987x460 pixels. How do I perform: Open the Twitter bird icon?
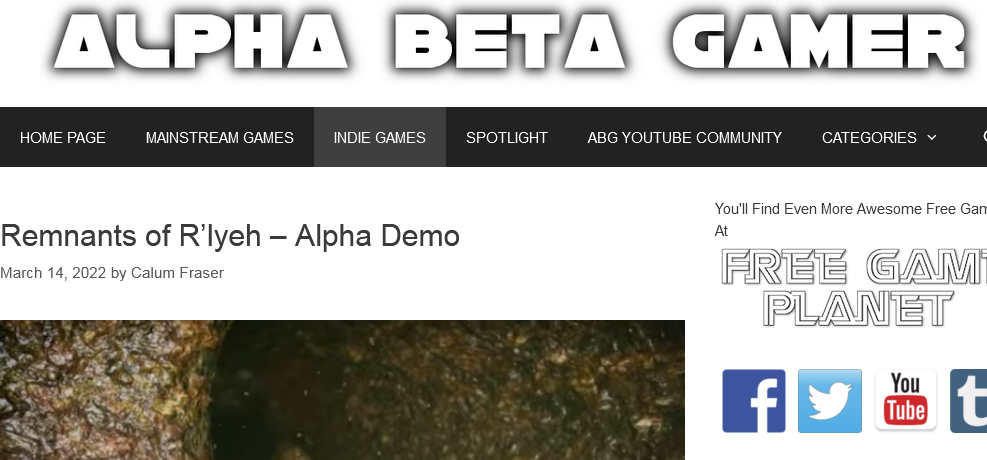830,401
